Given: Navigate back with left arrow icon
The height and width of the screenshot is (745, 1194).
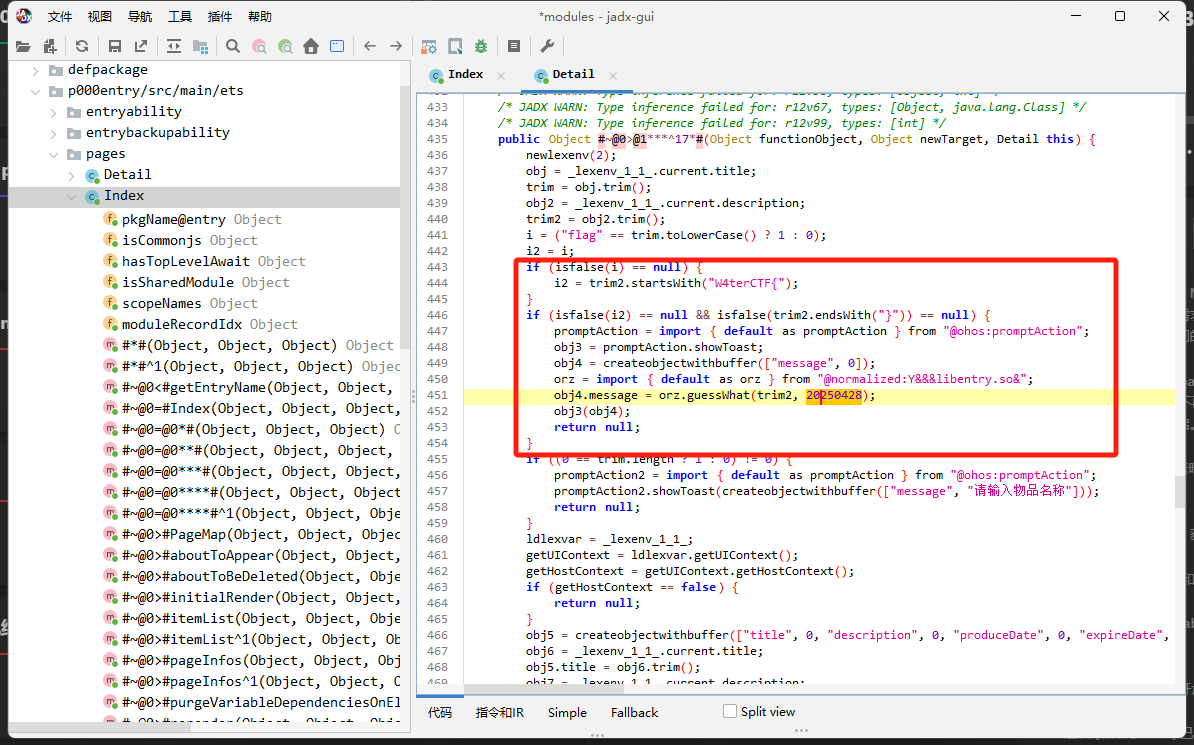Looking at the screenshot, I should [370, 46].
